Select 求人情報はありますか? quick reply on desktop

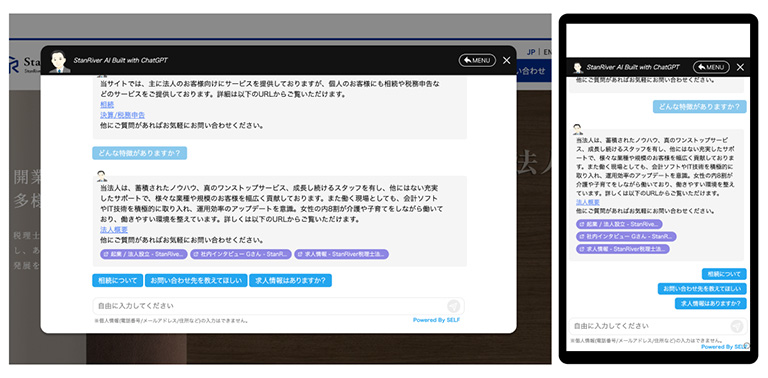[290, 281]
